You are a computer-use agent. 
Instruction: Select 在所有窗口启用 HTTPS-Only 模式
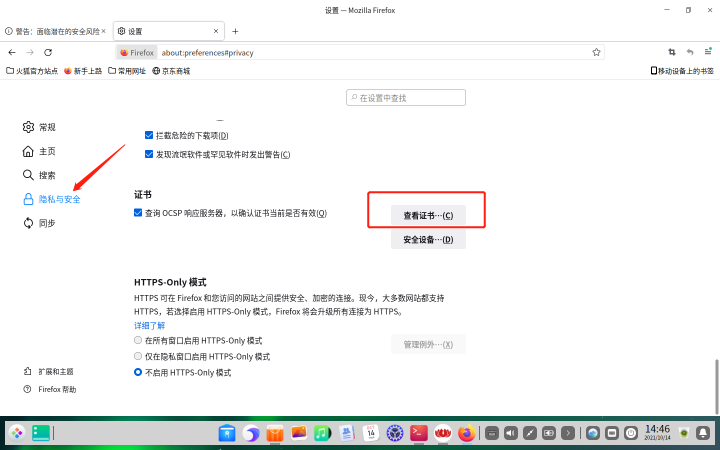(138, 340)
